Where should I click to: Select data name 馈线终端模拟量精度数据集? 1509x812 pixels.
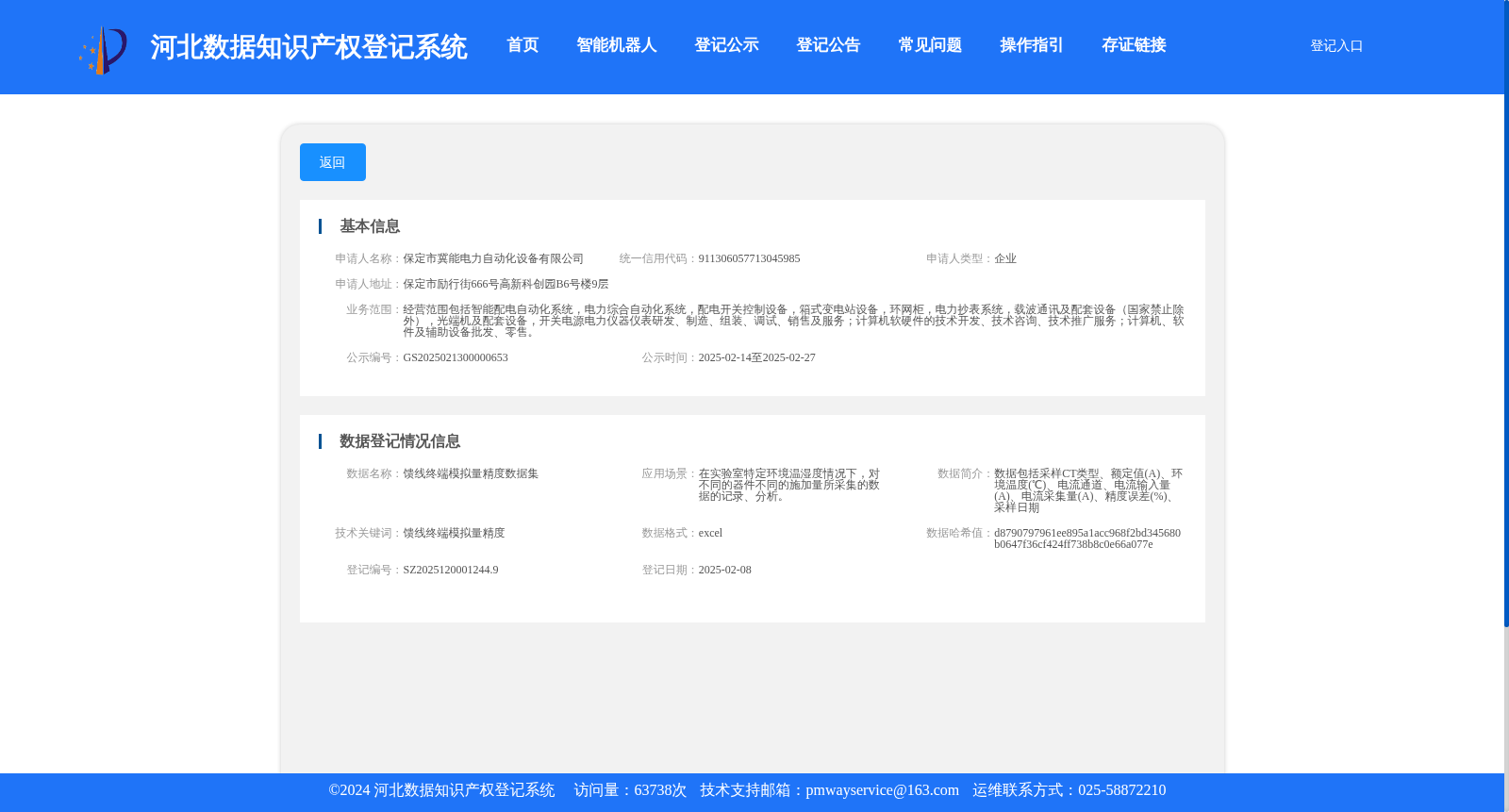click(471, 473)
